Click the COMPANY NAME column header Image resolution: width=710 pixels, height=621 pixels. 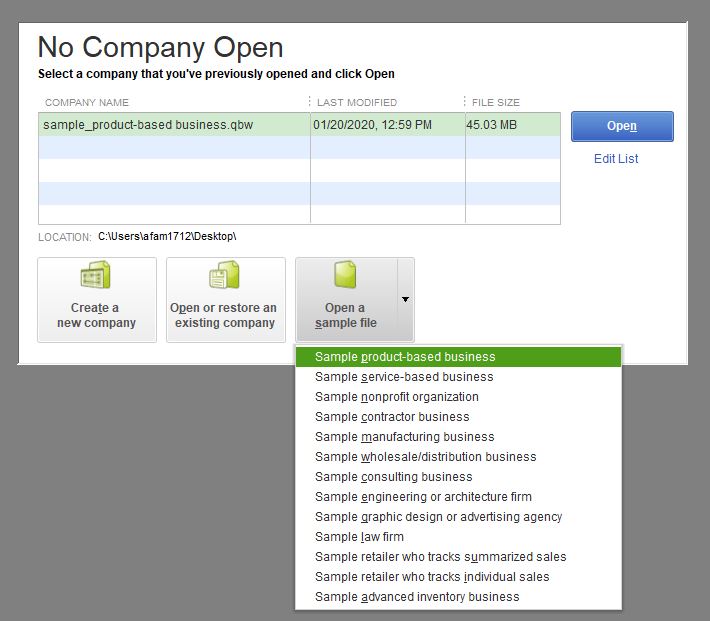(x=86, y=102)
